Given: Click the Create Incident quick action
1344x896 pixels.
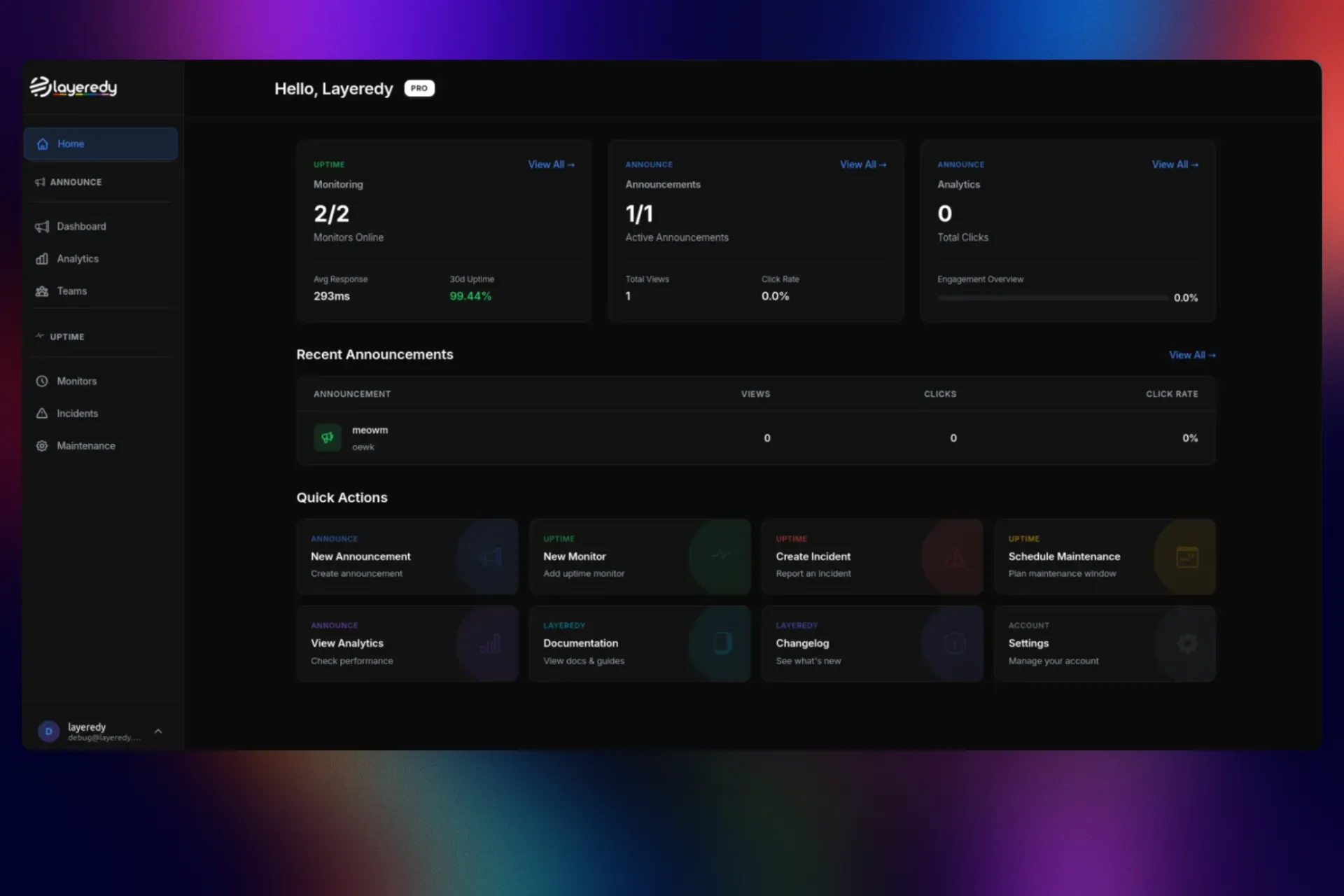Looking at the screenshot, I should (871, 556).
